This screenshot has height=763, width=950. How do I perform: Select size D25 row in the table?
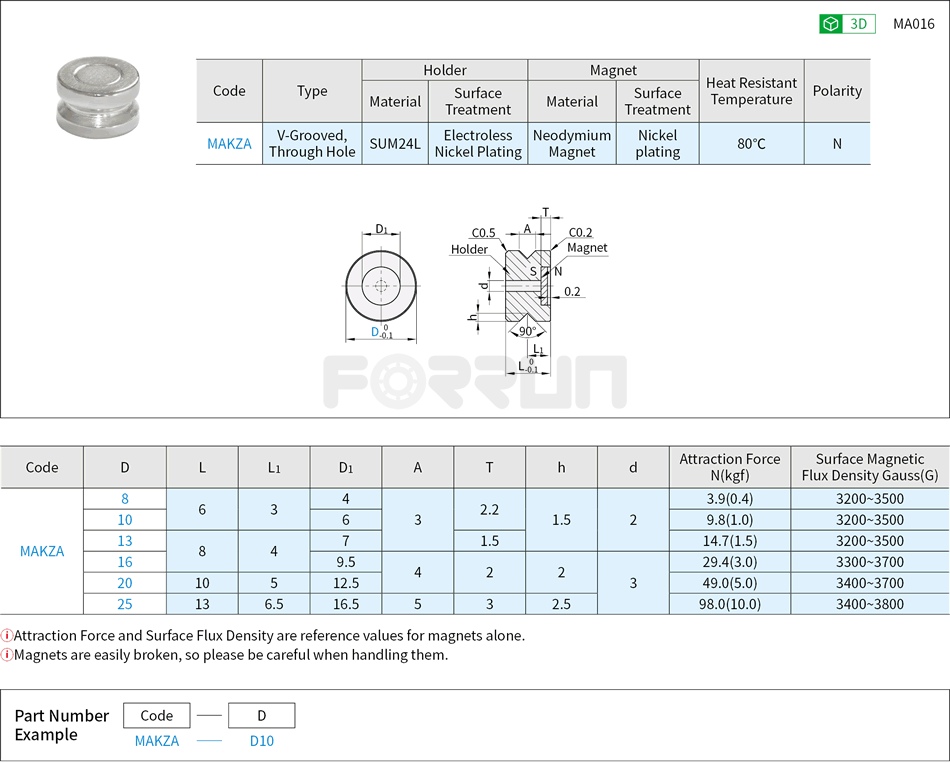coord(124,603)
